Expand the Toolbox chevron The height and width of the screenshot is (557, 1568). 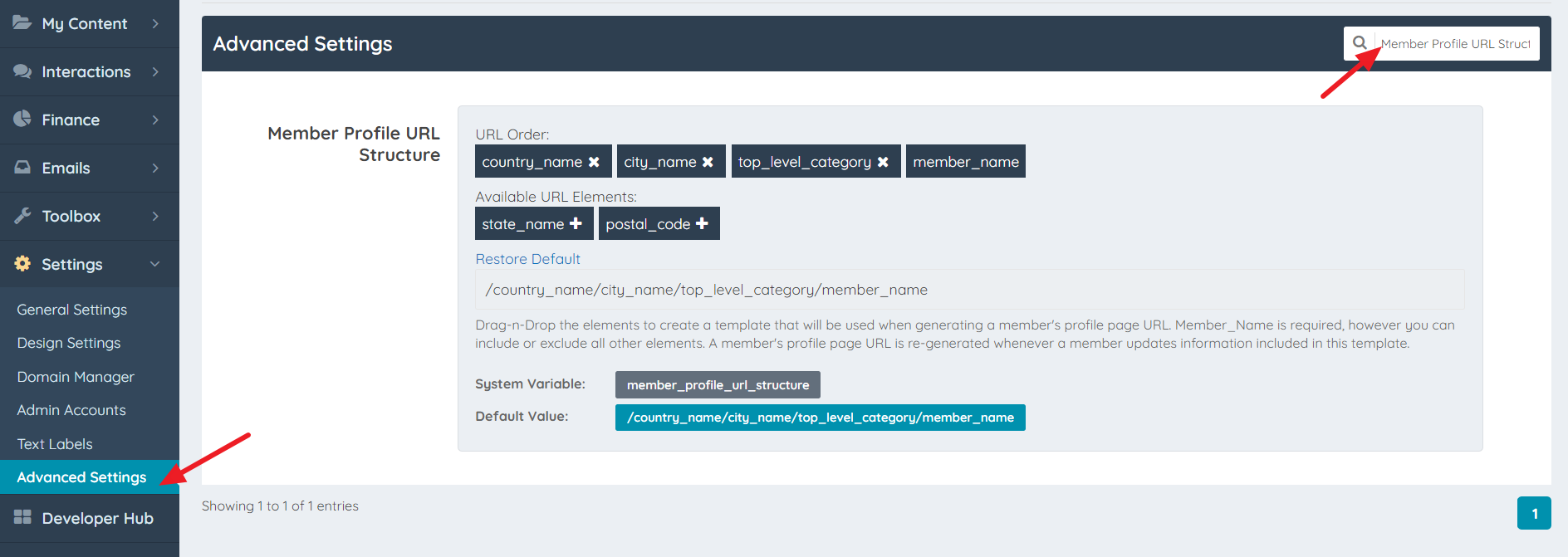[155, 216]
